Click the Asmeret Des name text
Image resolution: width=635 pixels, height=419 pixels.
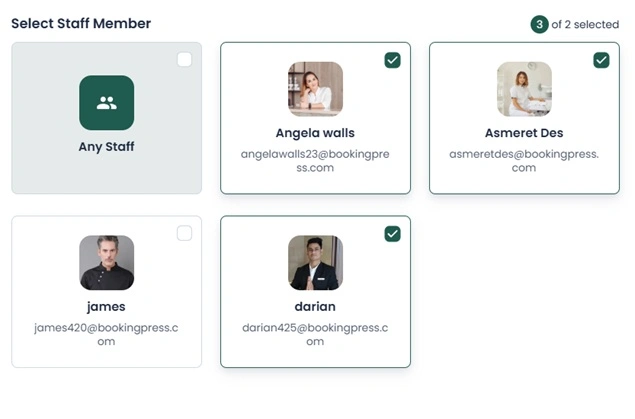click(524, 133)
